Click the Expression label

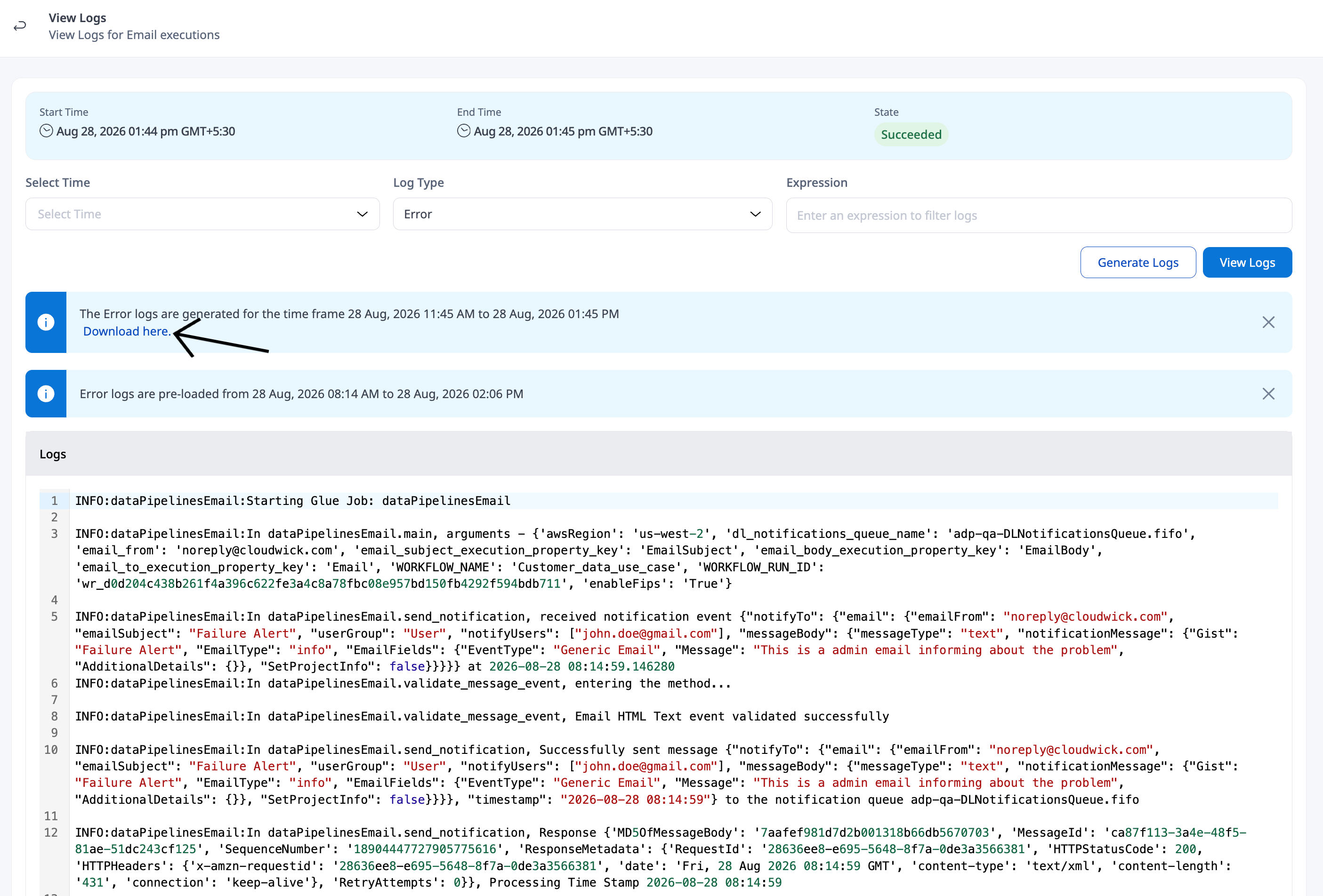pos(817,183)
